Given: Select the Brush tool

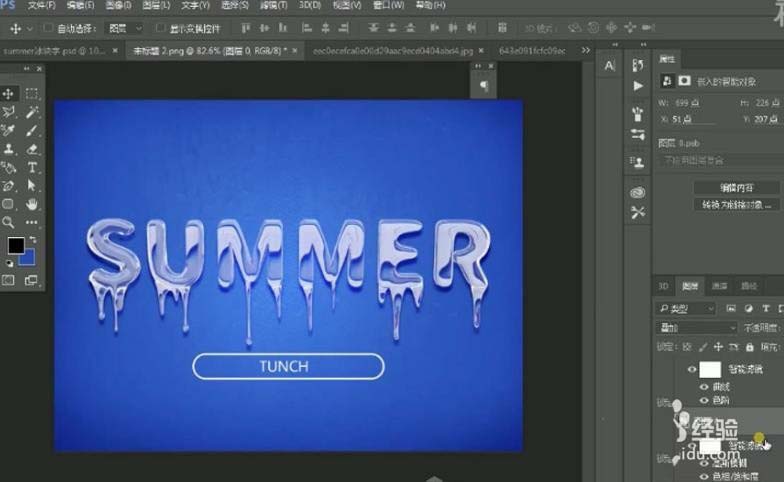Looking at the screenshot, I should (32, 130).
